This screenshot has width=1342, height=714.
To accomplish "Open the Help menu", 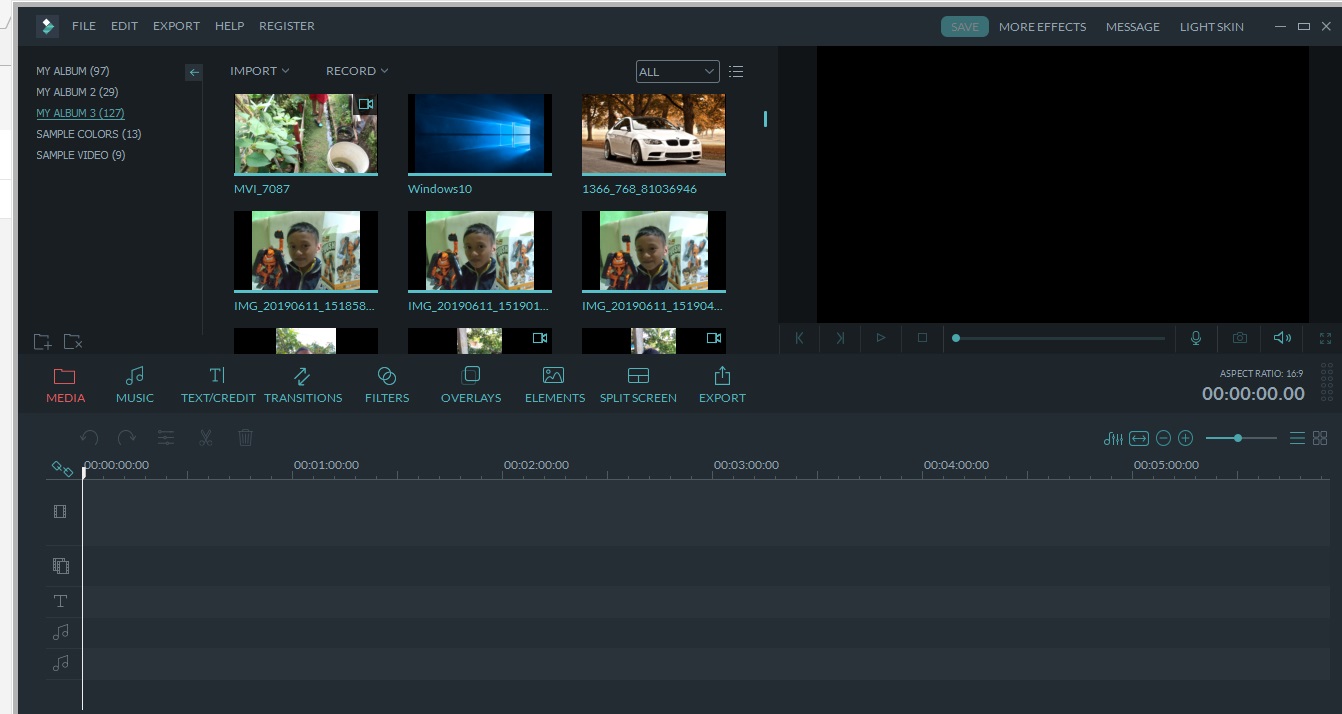I will click(229, 26).
